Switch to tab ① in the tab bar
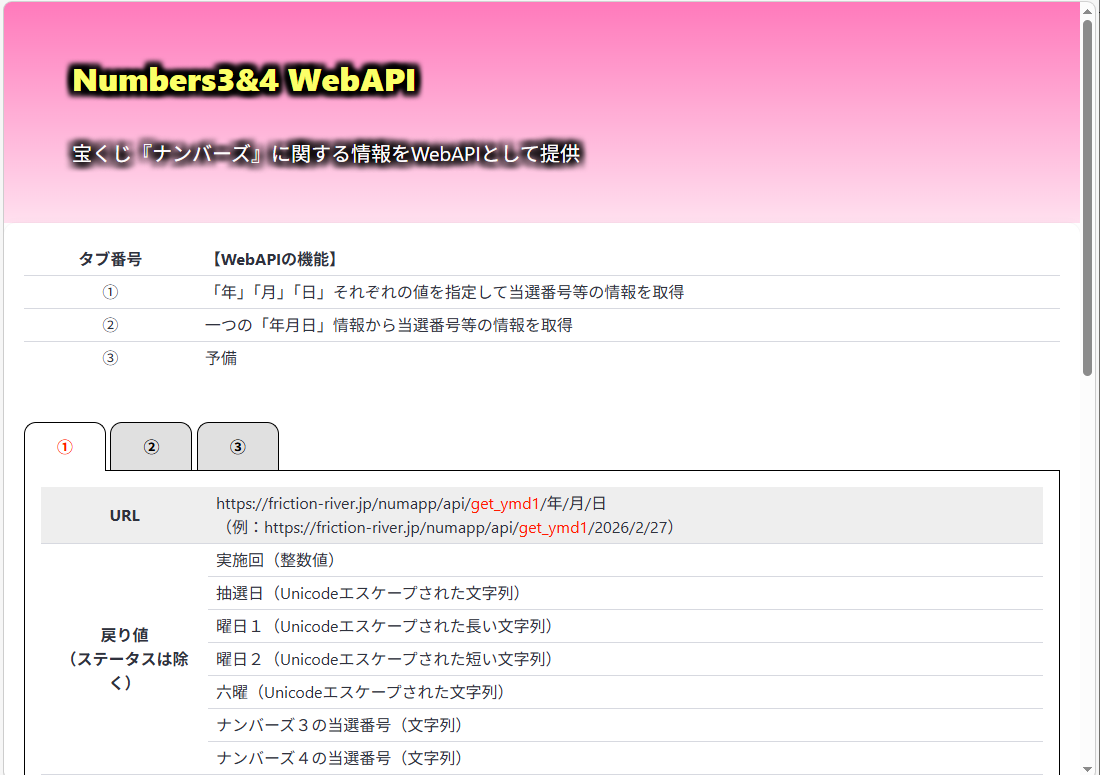Screen dimensions: 1100x775 tap(65, 447)
